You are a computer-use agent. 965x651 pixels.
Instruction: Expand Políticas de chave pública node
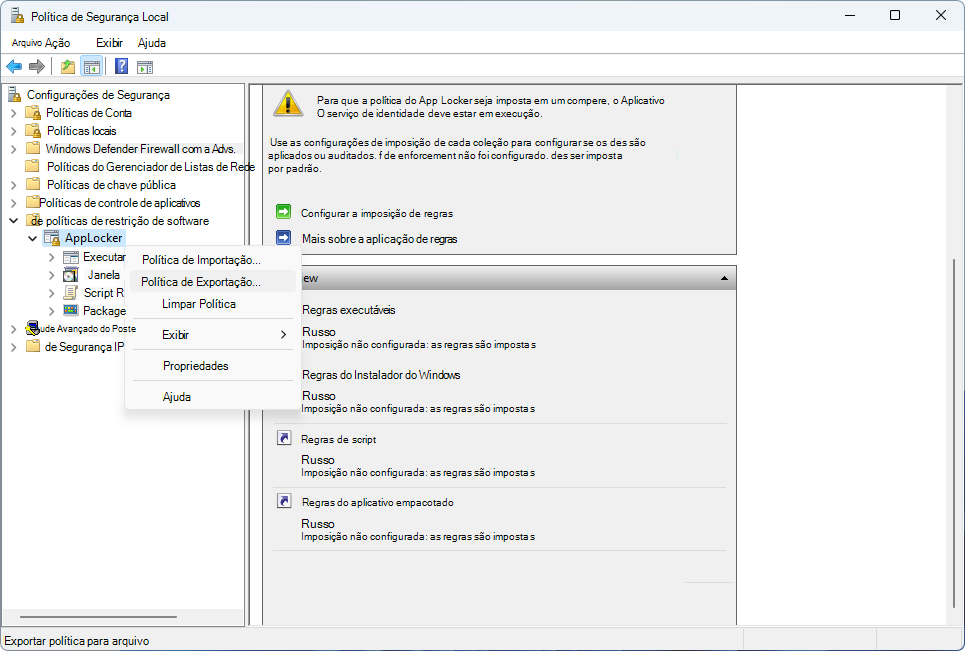[x=14, y=185]
